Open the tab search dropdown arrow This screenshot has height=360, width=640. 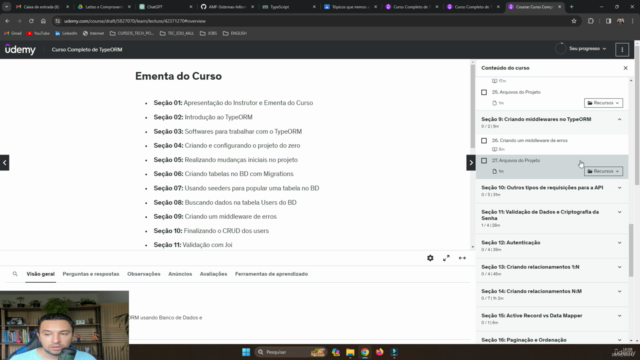tap(7, 7)
